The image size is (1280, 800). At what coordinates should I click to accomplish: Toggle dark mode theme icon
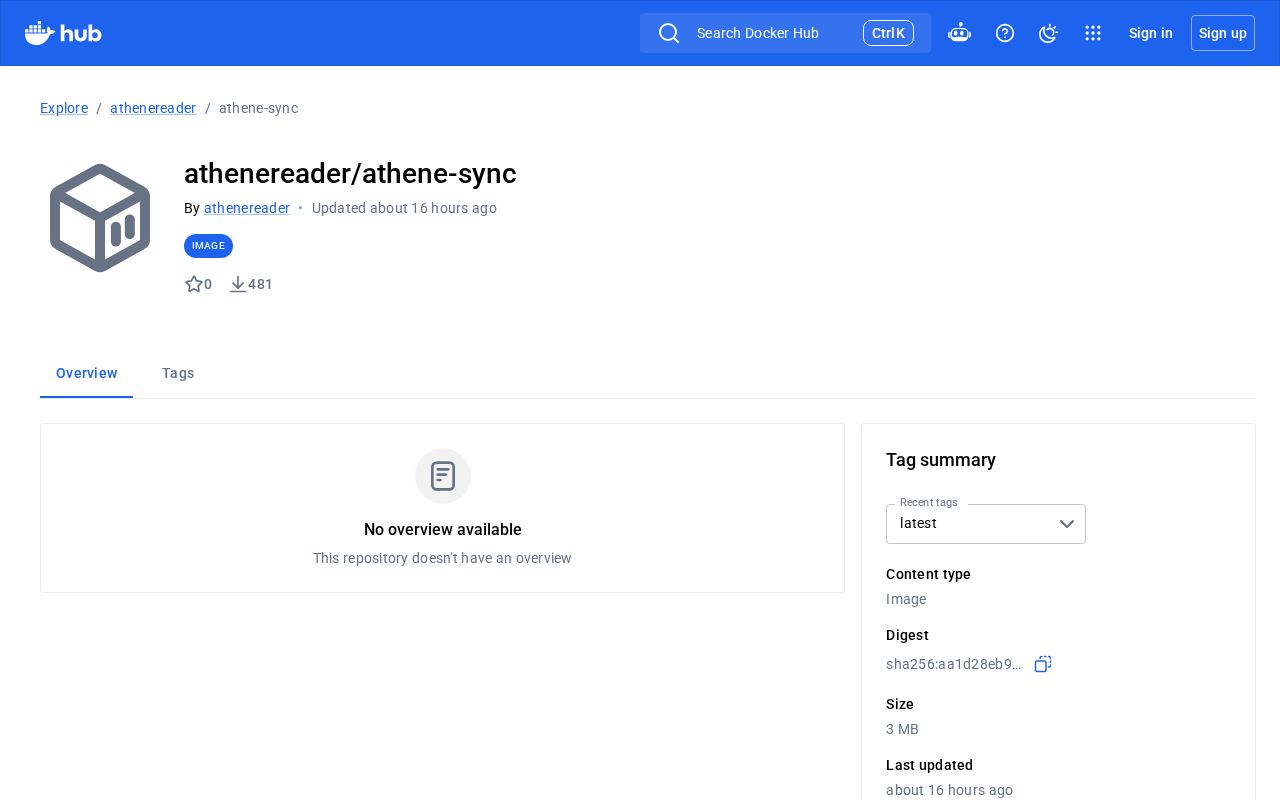[1048, 33]
